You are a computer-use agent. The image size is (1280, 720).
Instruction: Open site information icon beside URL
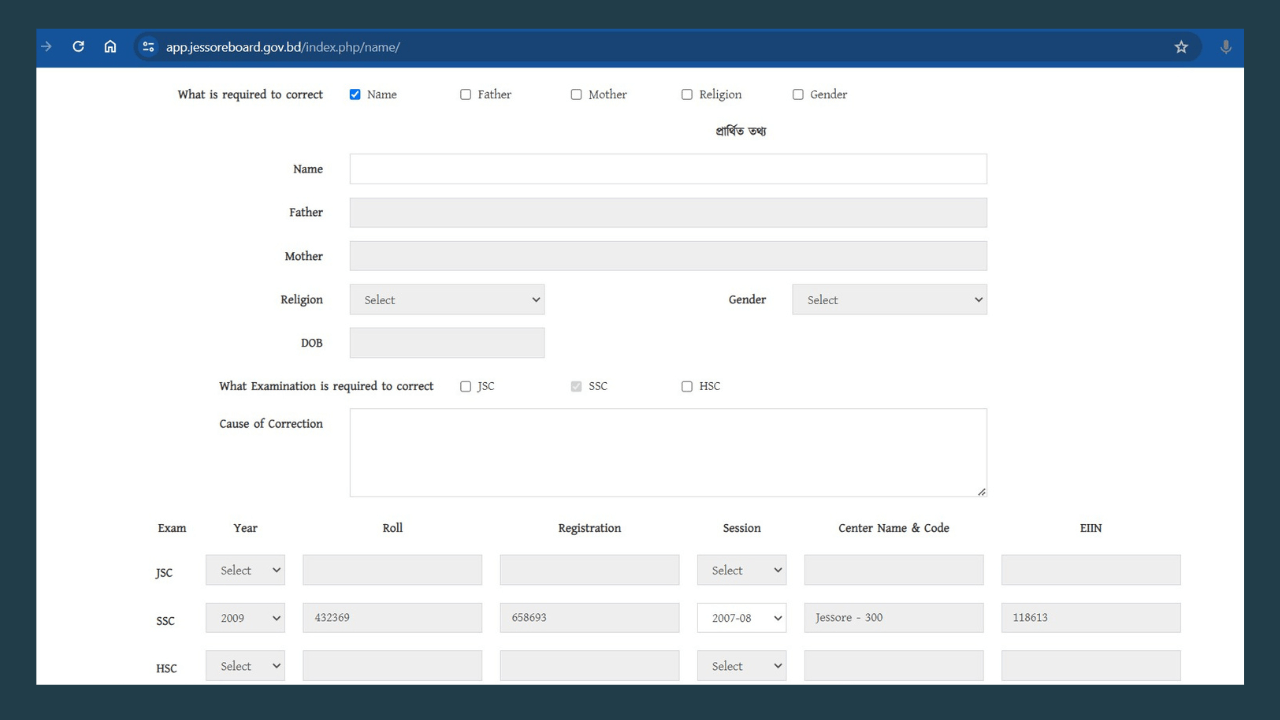point(149,47)
